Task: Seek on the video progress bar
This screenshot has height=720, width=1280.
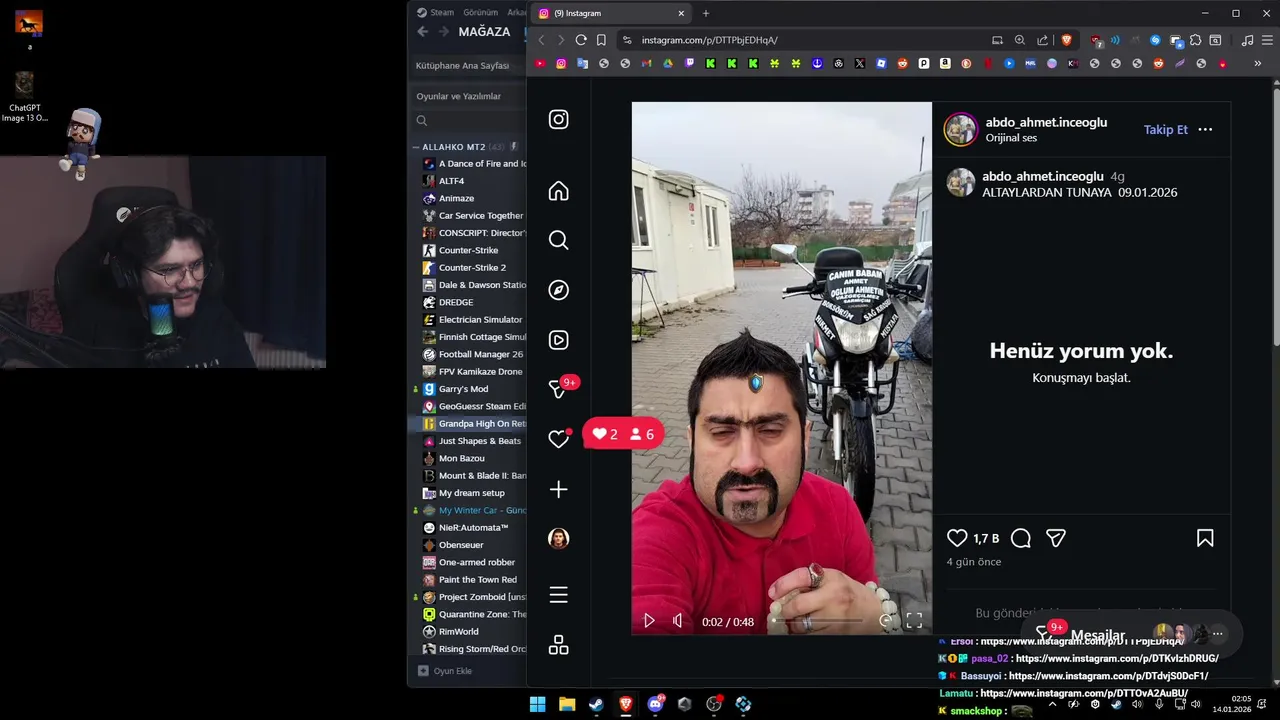Action: pyautogui.click(x=818, y=621)
